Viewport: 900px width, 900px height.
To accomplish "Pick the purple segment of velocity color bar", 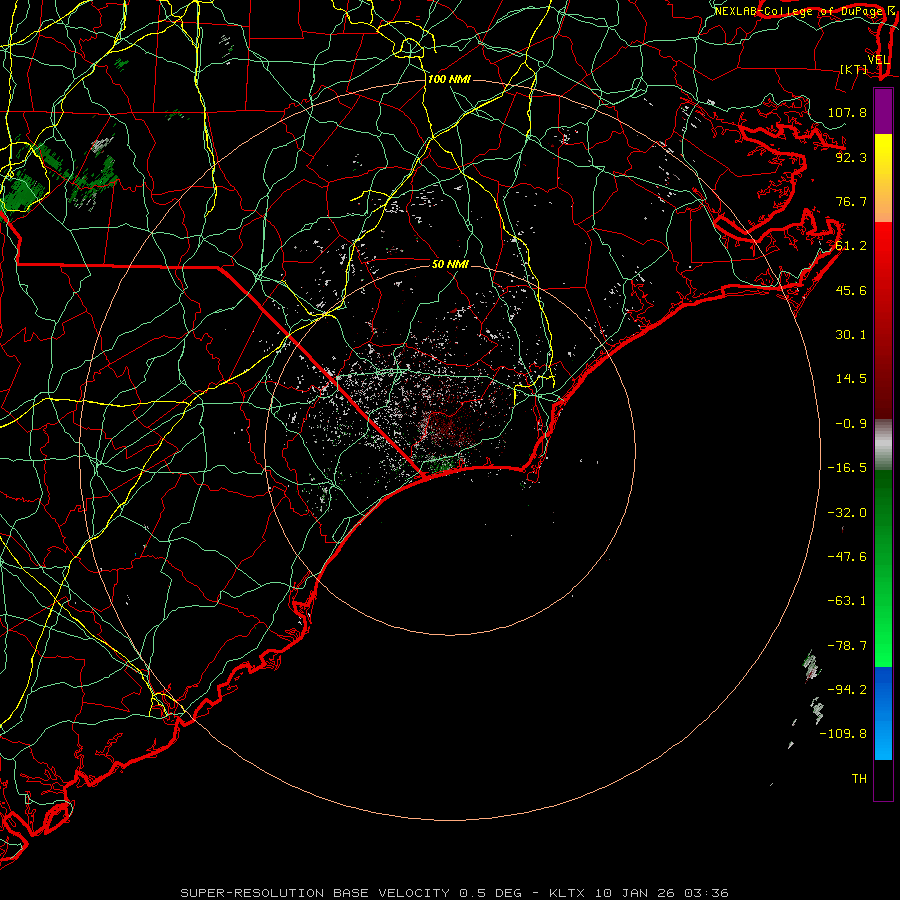I will pos(883,111).
